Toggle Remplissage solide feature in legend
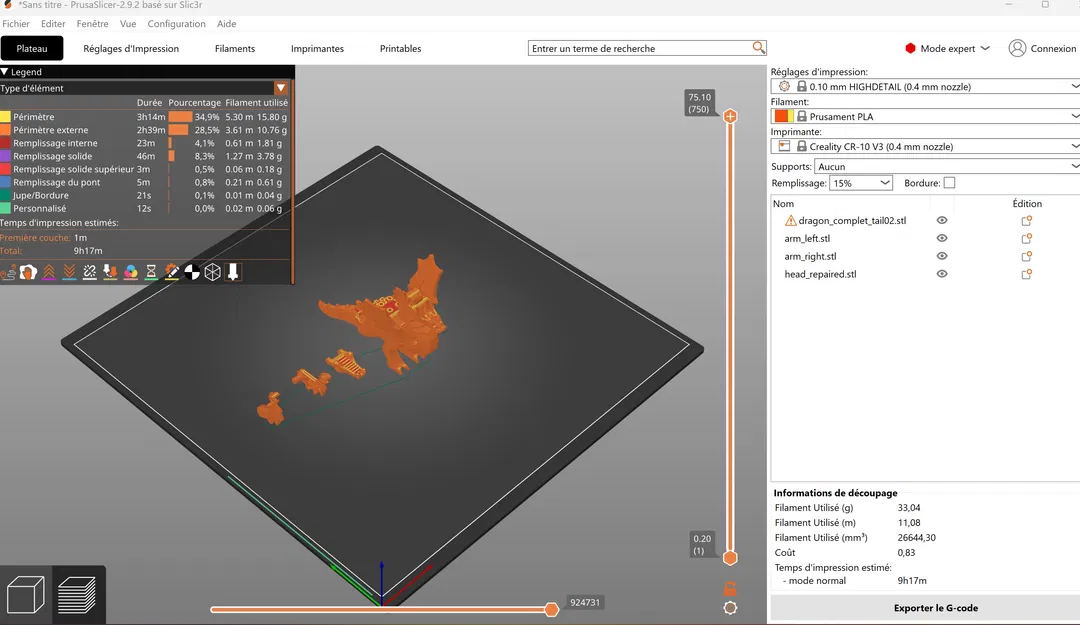Screen dimensions: 1080x625 coord(145,156)
